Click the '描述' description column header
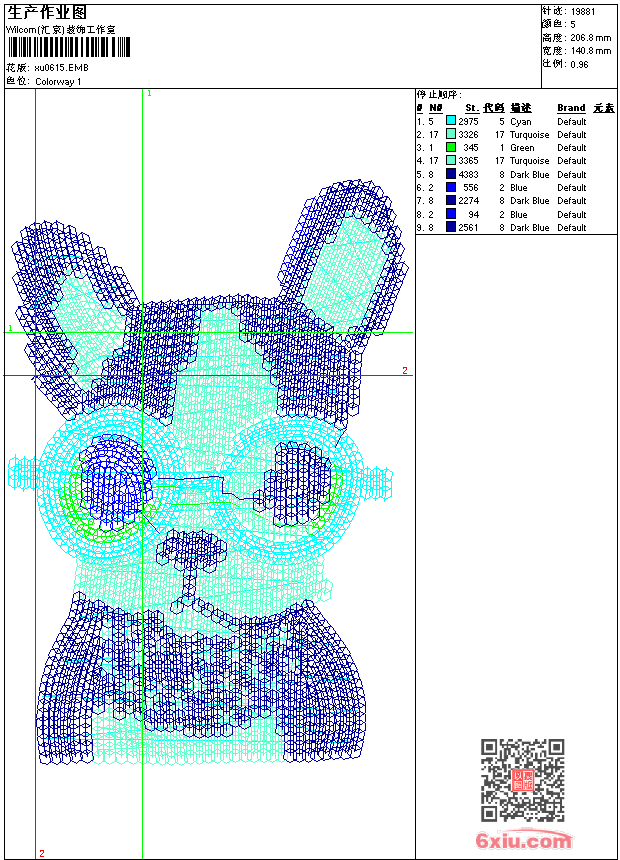Viewport: 620px width, 860px height. (521, 108)
